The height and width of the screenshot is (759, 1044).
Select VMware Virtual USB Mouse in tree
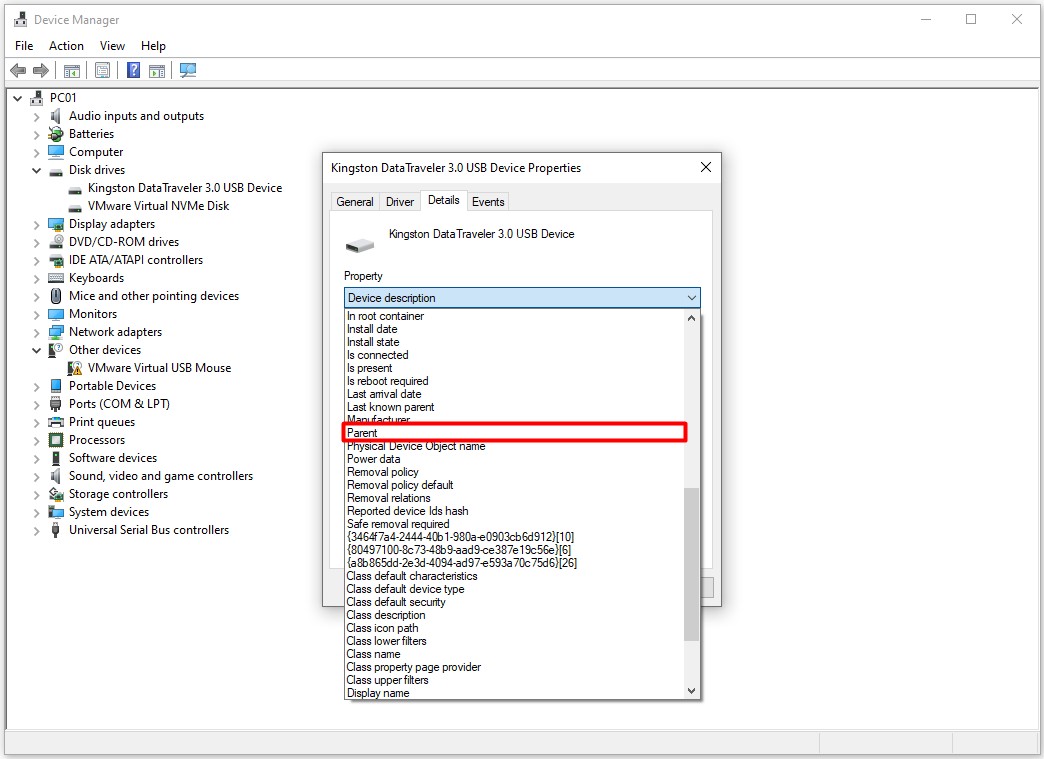pos(159,368)
